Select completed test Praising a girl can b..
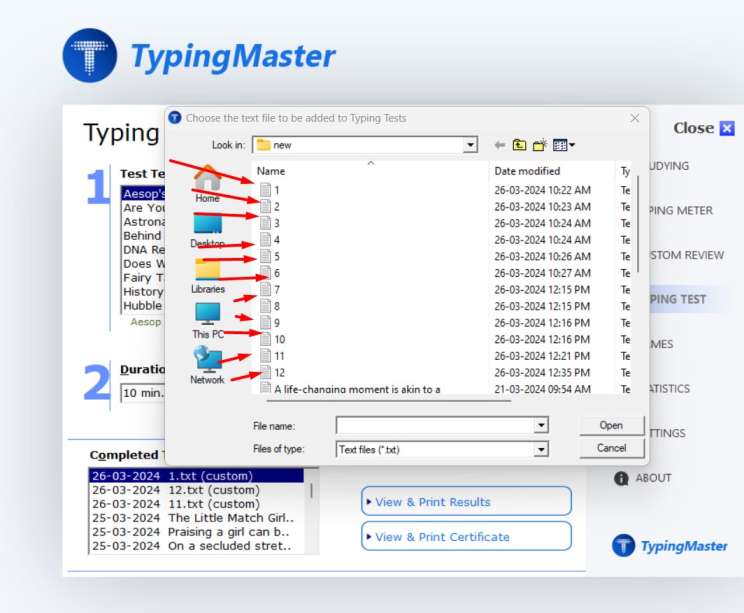 click(x=196, y=532)
